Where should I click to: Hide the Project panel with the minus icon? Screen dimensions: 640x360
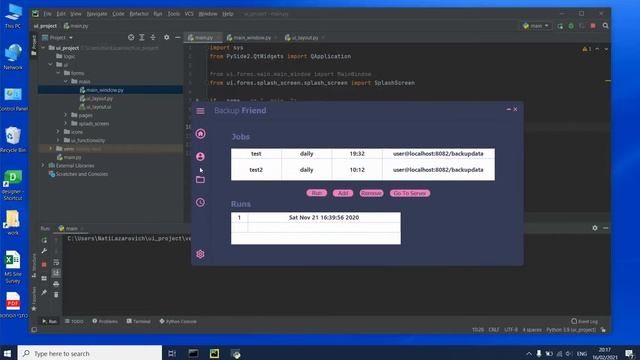(178, 38)
